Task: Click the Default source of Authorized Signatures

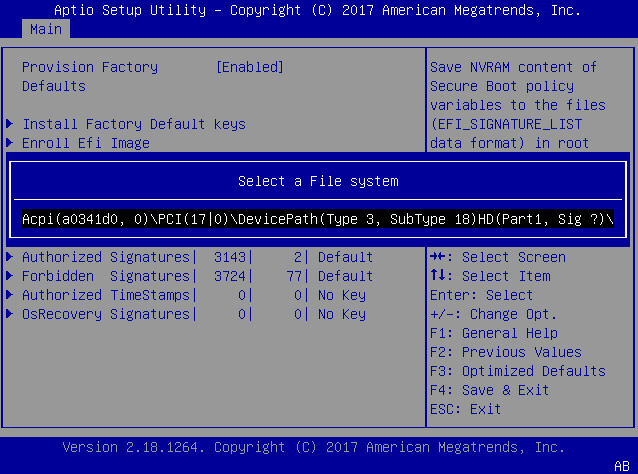Action: pos(345,257)
